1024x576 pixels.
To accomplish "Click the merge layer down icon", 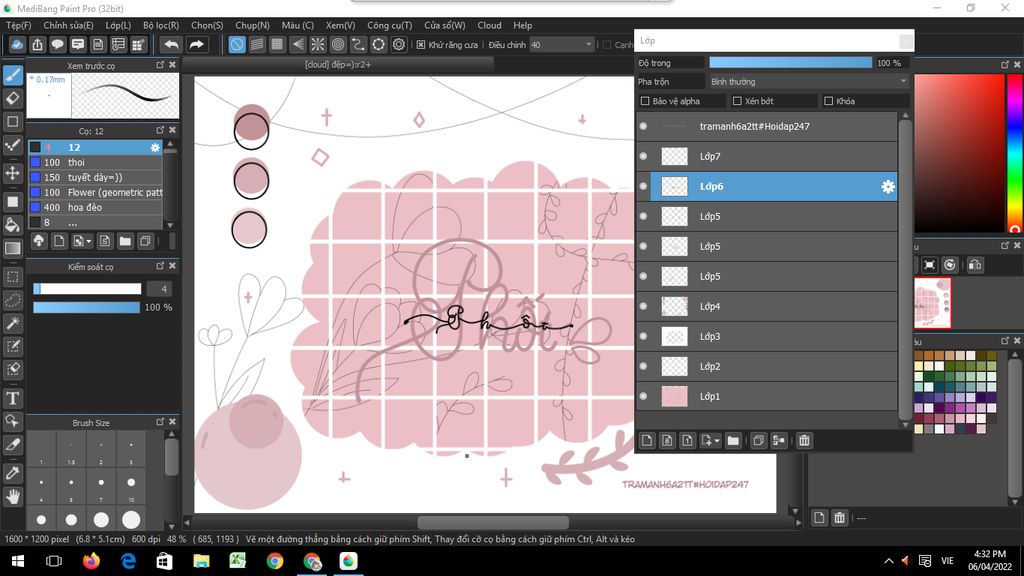I will (778, 441).
